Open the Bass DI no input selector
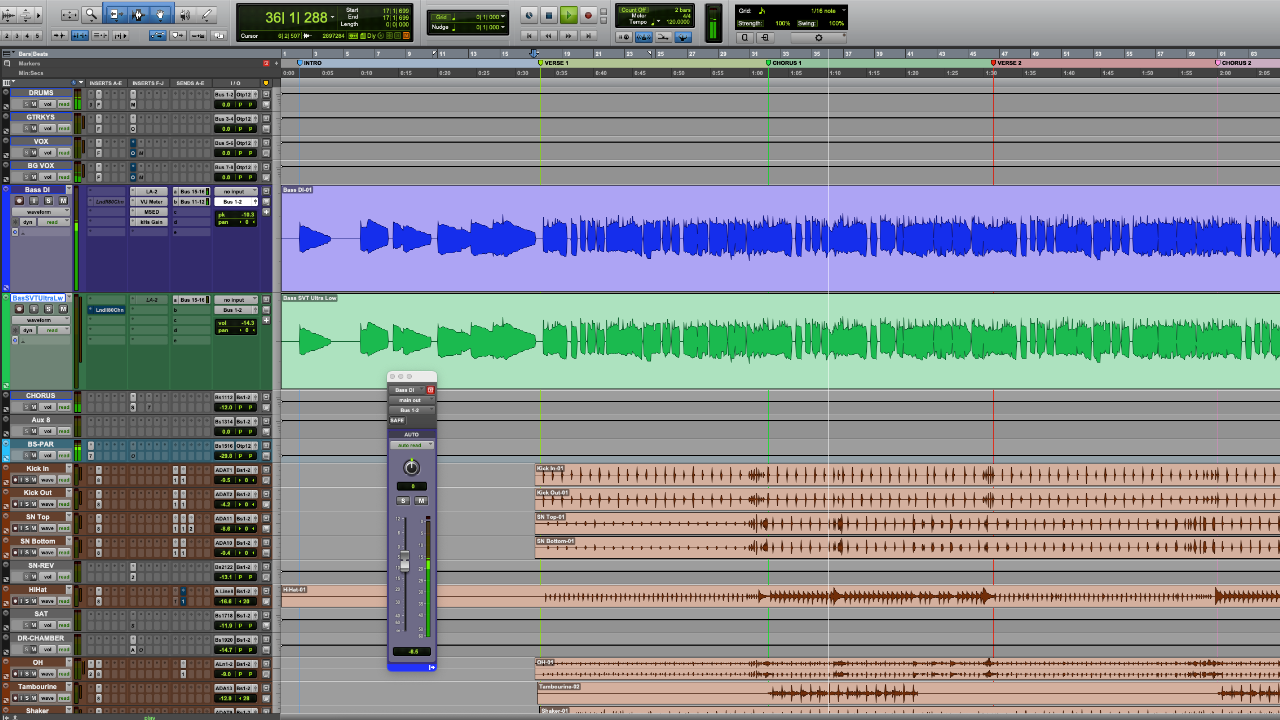Screen dimensions: 1280x720 tap(236, 191)
